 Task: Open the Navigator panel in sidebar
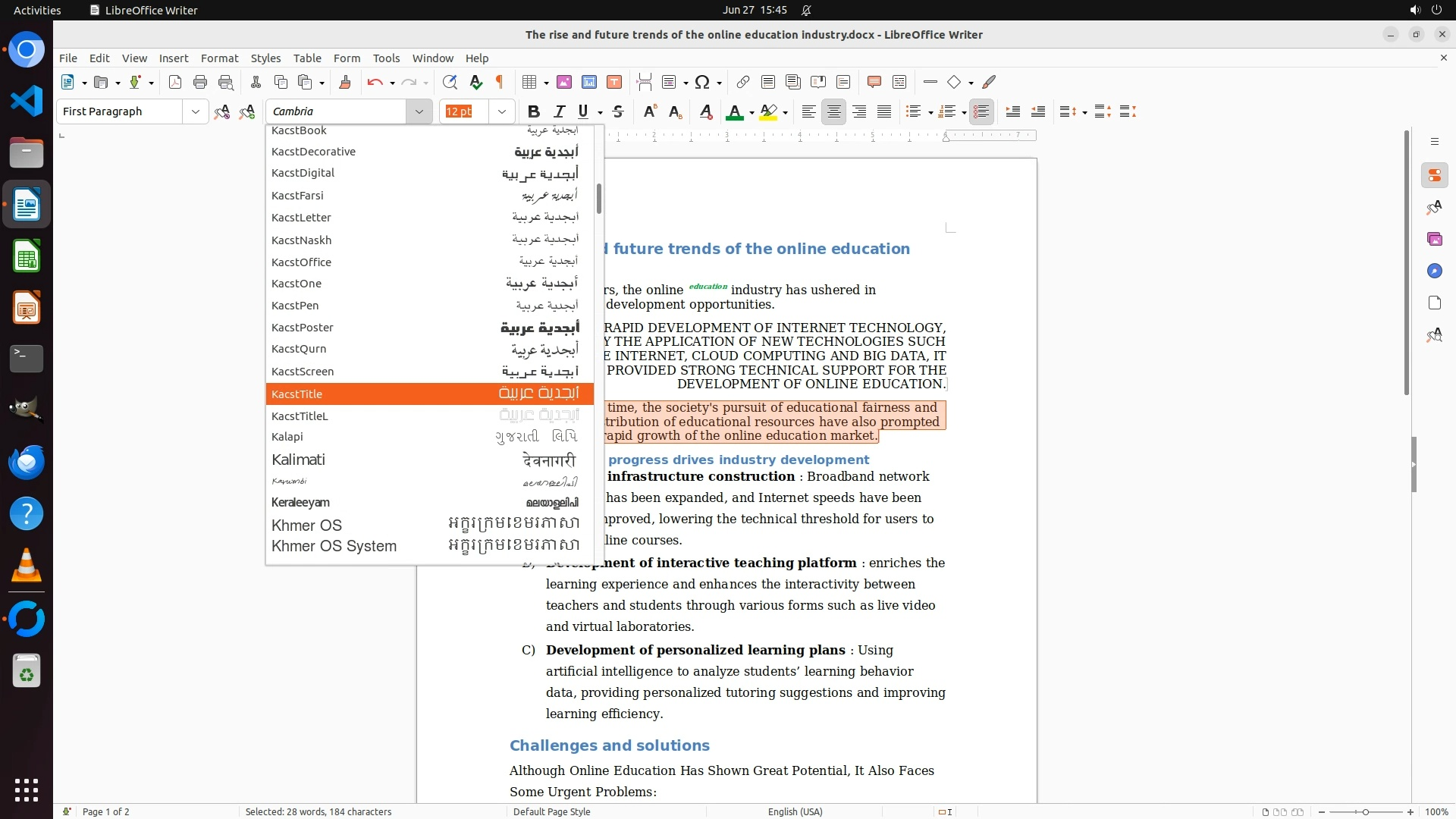click(1434, 271)
